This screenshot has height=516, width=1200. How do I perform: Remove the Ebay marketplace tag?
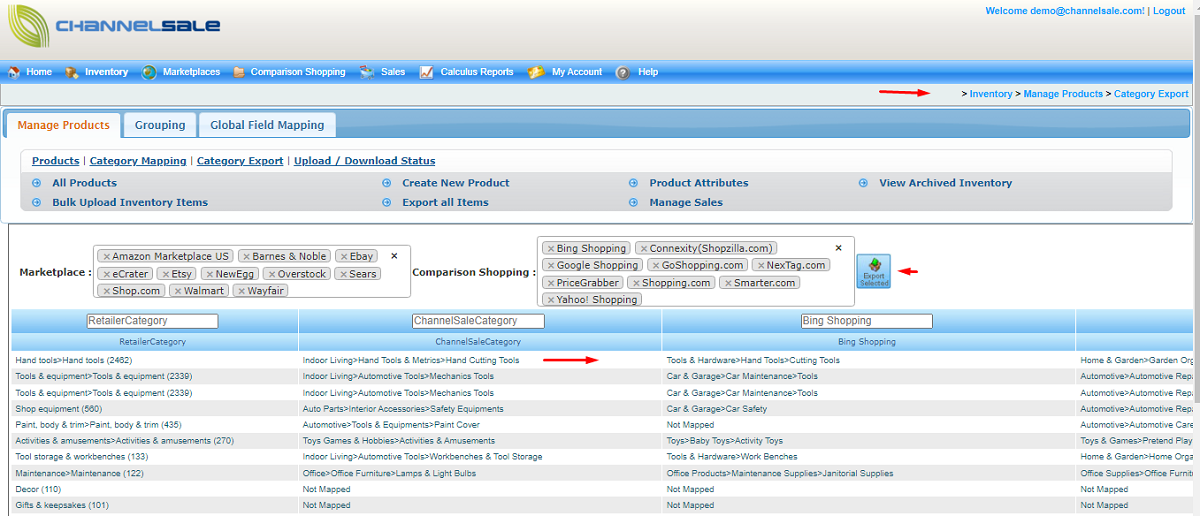click(343, 257)
